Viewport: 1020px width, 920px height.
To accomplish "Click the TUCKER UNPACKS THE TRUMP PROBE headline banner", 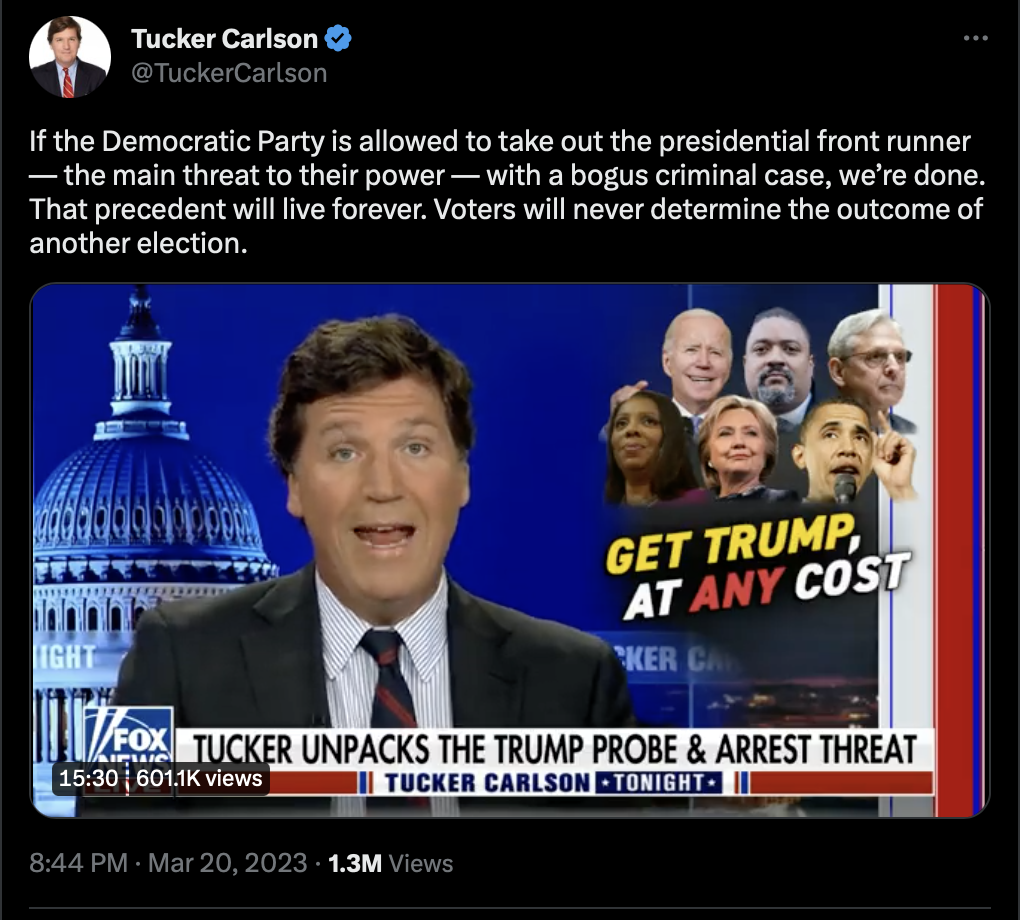I will pyautogui.click(x=554, y=748).
